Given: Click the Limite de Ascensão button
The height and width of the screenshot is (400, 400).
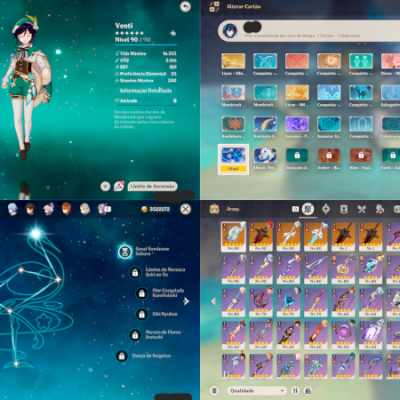Looking at the screenshot, I should [x=153, y=186].
